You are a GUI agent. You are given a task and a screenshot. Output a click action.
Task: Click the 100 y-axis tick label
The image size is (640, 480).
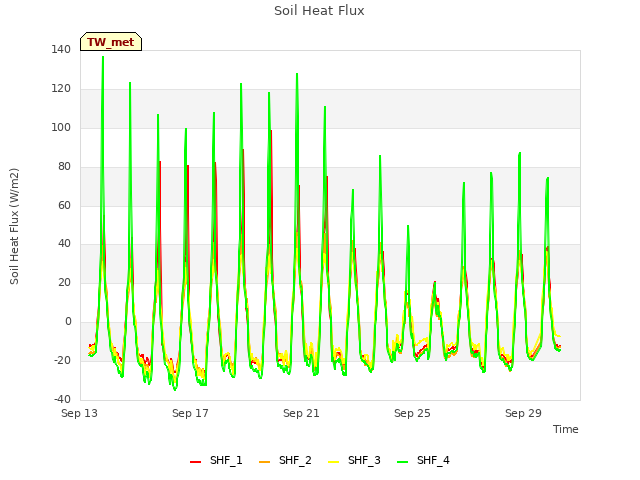pos(61,127)
